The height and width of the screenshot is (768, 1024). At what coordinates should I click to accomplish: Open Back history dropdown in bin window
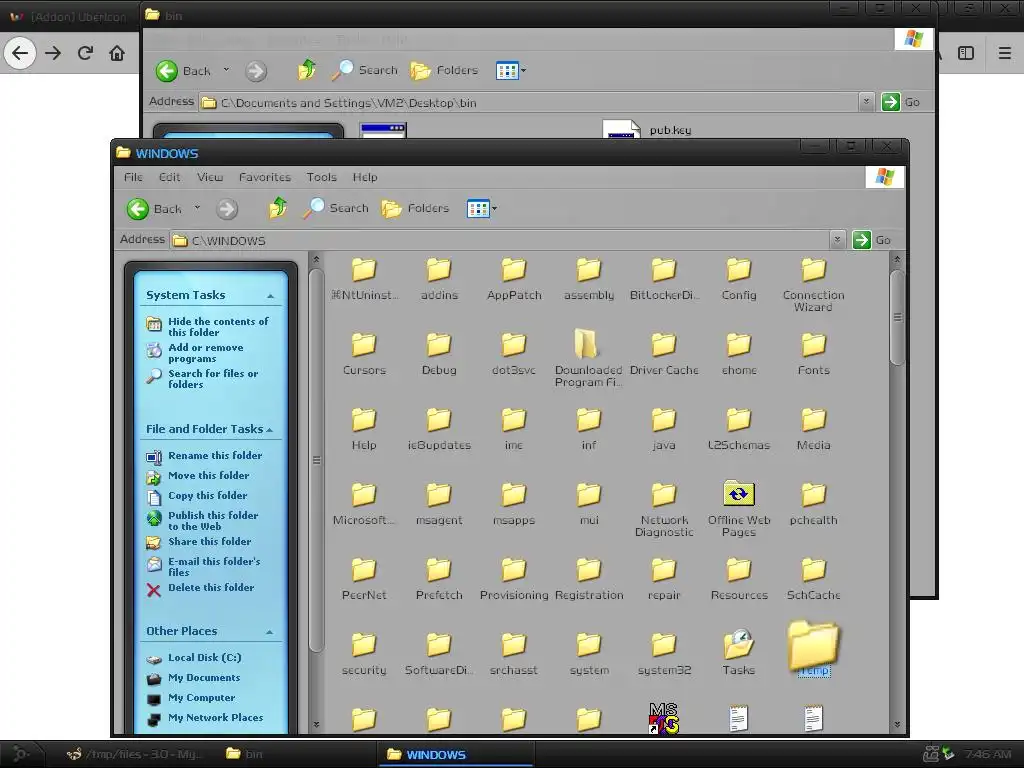click(x=226, y=69)
